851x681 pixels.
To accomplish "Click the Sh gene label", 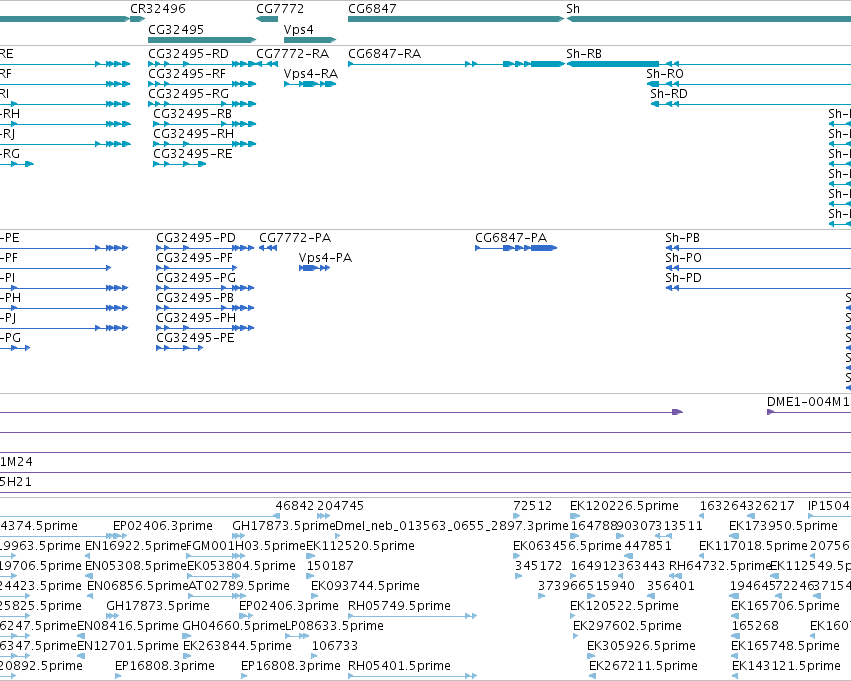I will tap(573, 9).
